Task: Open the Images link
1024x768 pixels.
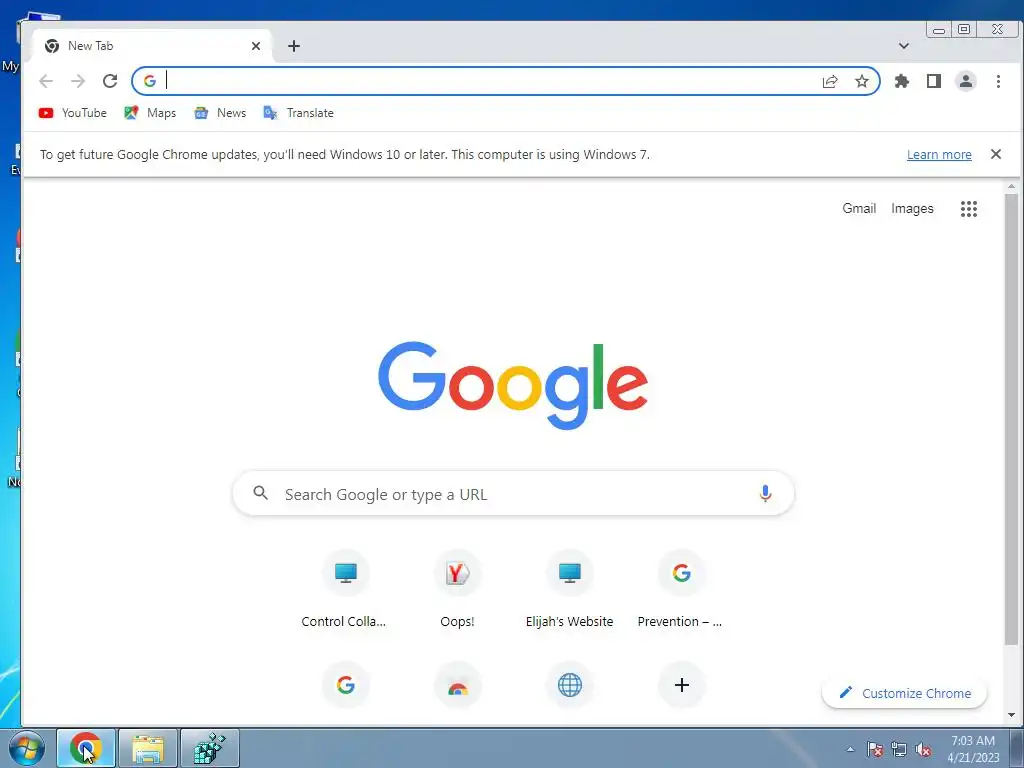Action: pos(912,208)
